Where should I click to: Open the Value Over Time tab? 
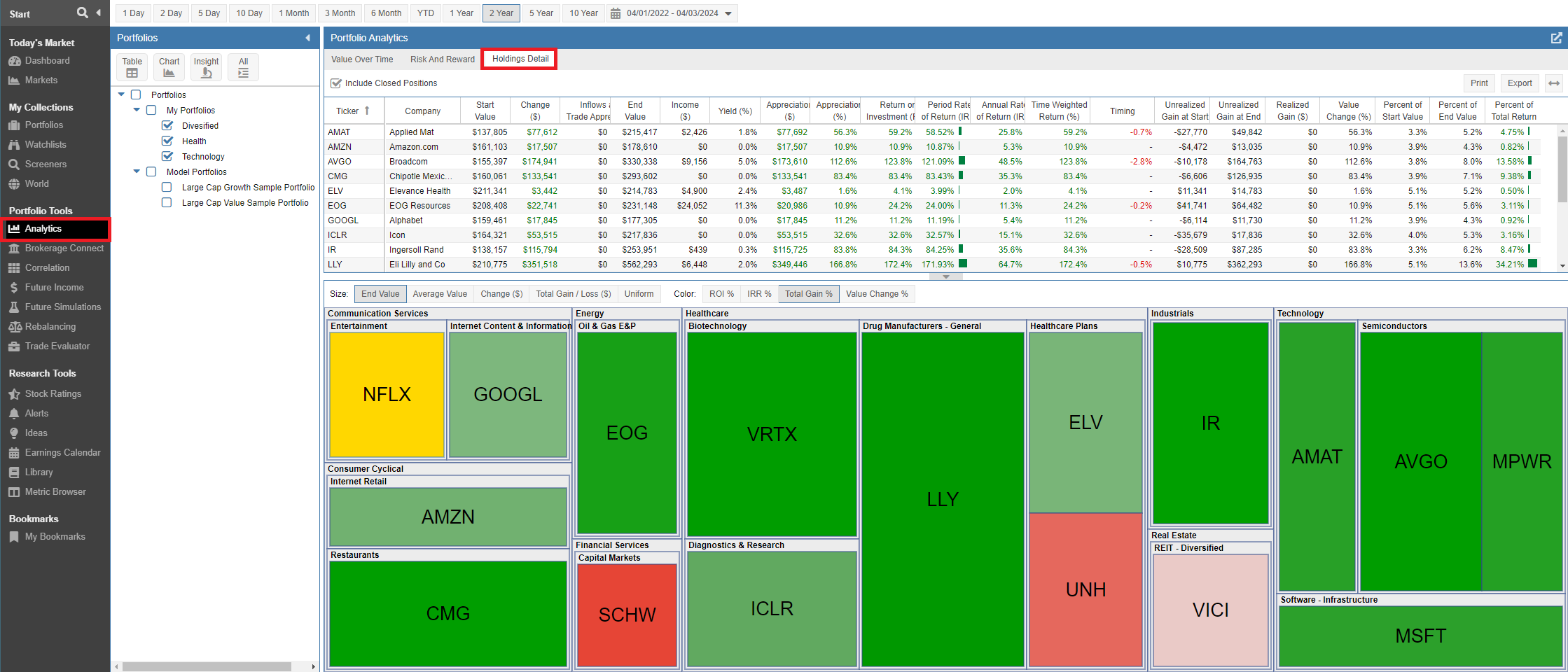point(362,59)
